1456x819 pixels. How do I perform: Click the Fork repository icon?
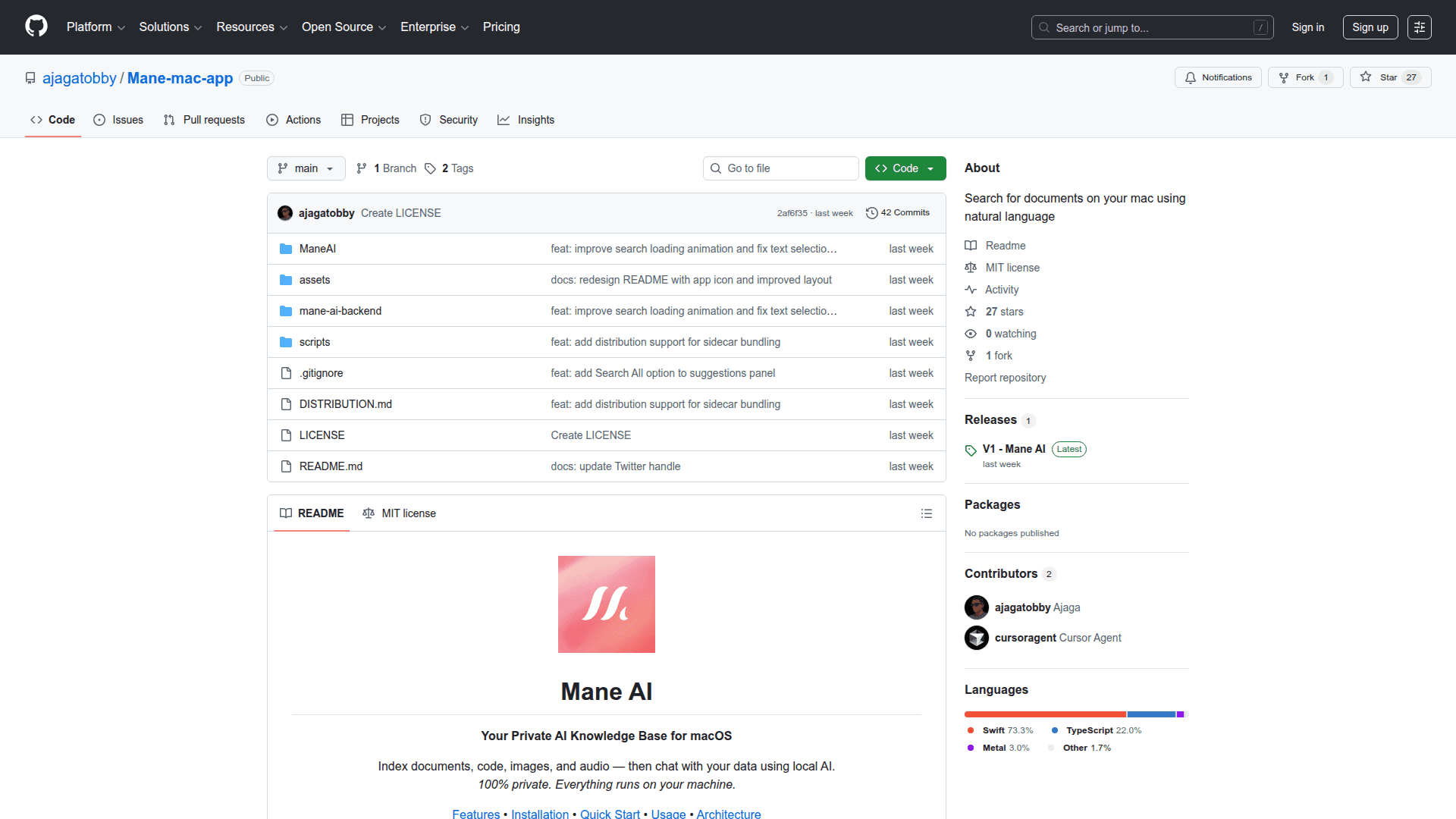[1284, 77]
